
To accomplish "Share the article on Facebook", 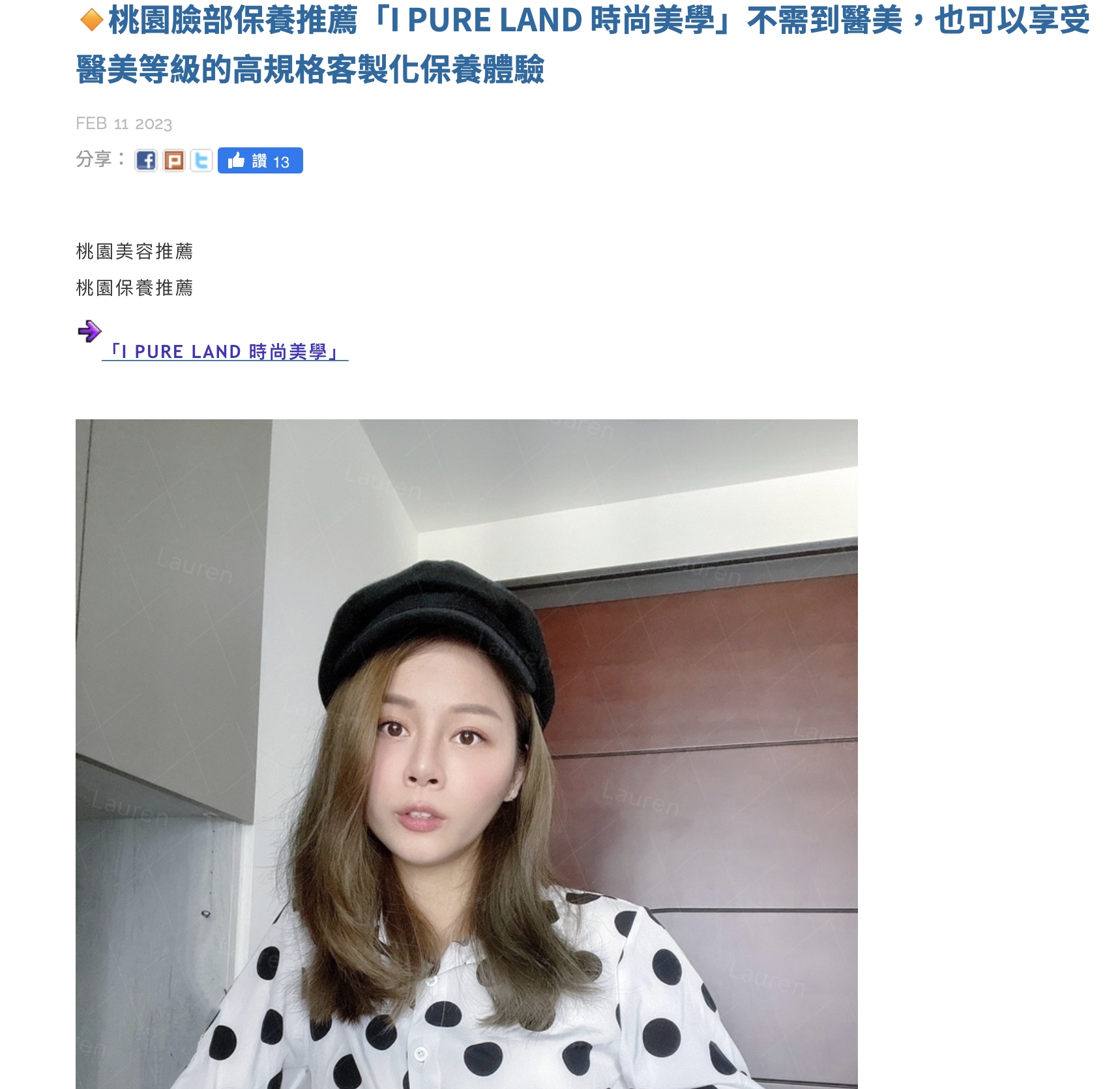I will [x=146, y=160].
